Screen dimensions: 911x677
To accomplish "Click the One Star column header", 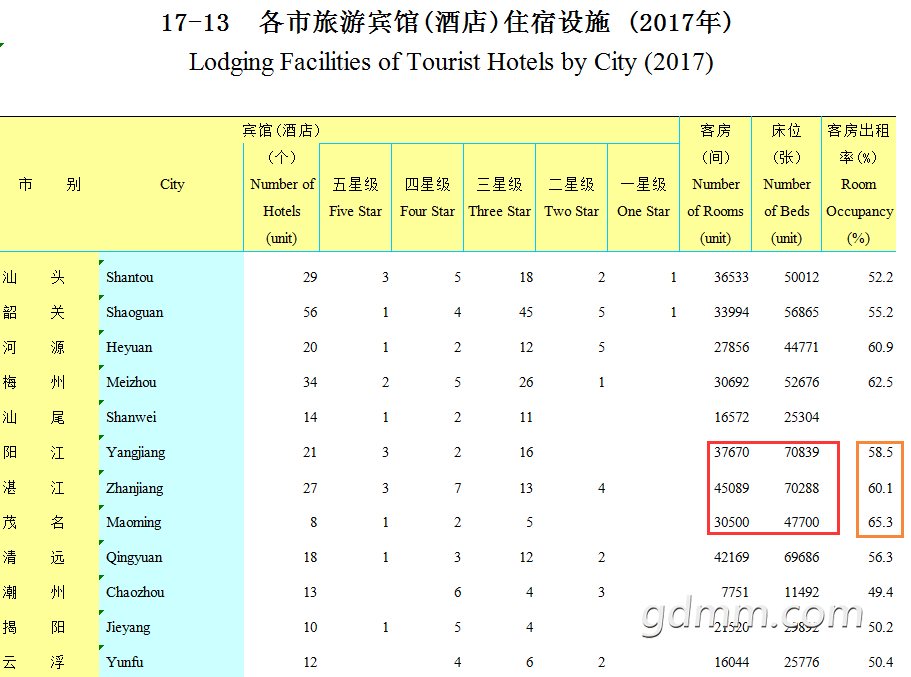I will click(x=644, y=198).
